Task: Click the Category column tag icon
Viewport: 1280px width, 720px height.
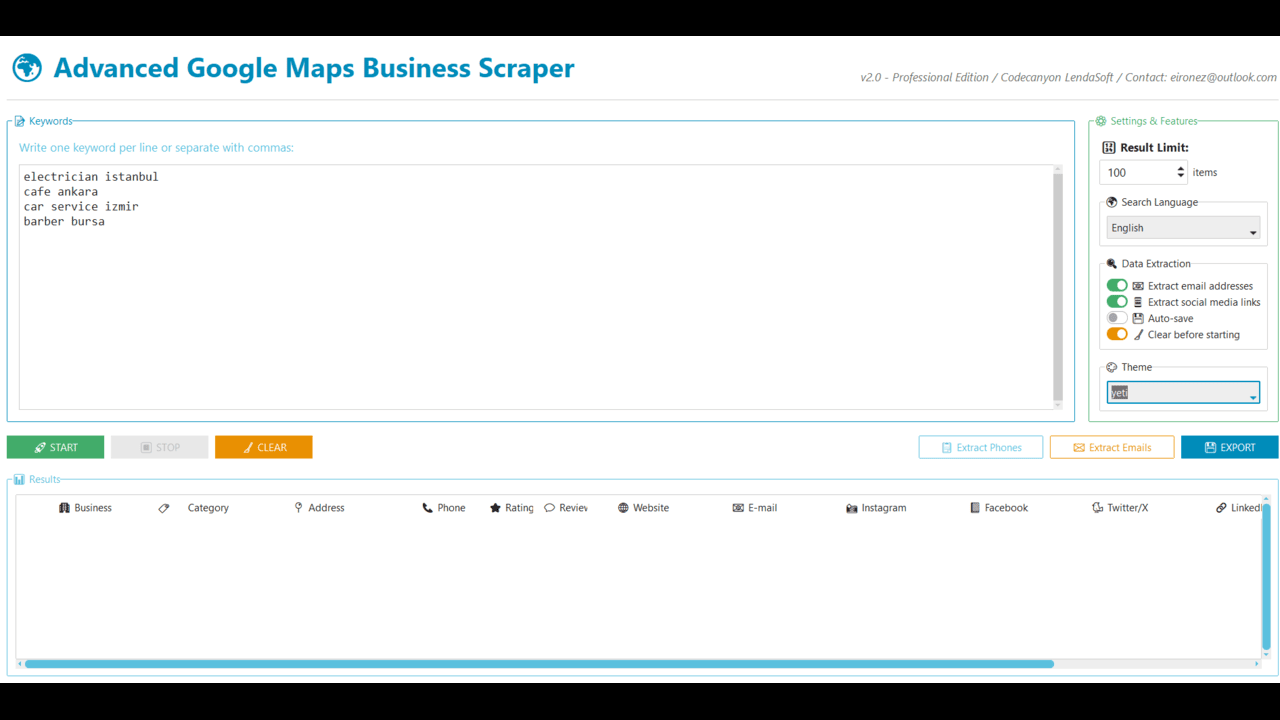Action: [x=164, y=508]
